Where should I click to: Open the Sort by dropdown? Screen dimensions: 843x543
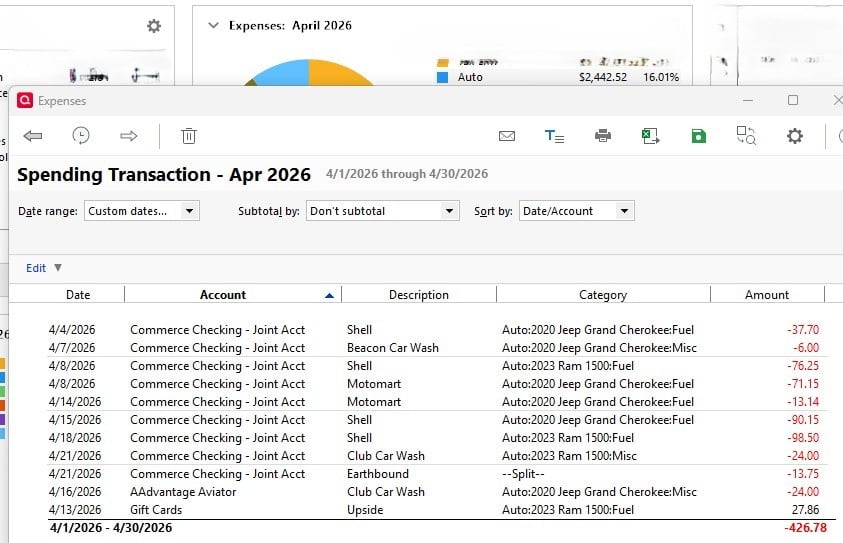click(x=577, y=211)
